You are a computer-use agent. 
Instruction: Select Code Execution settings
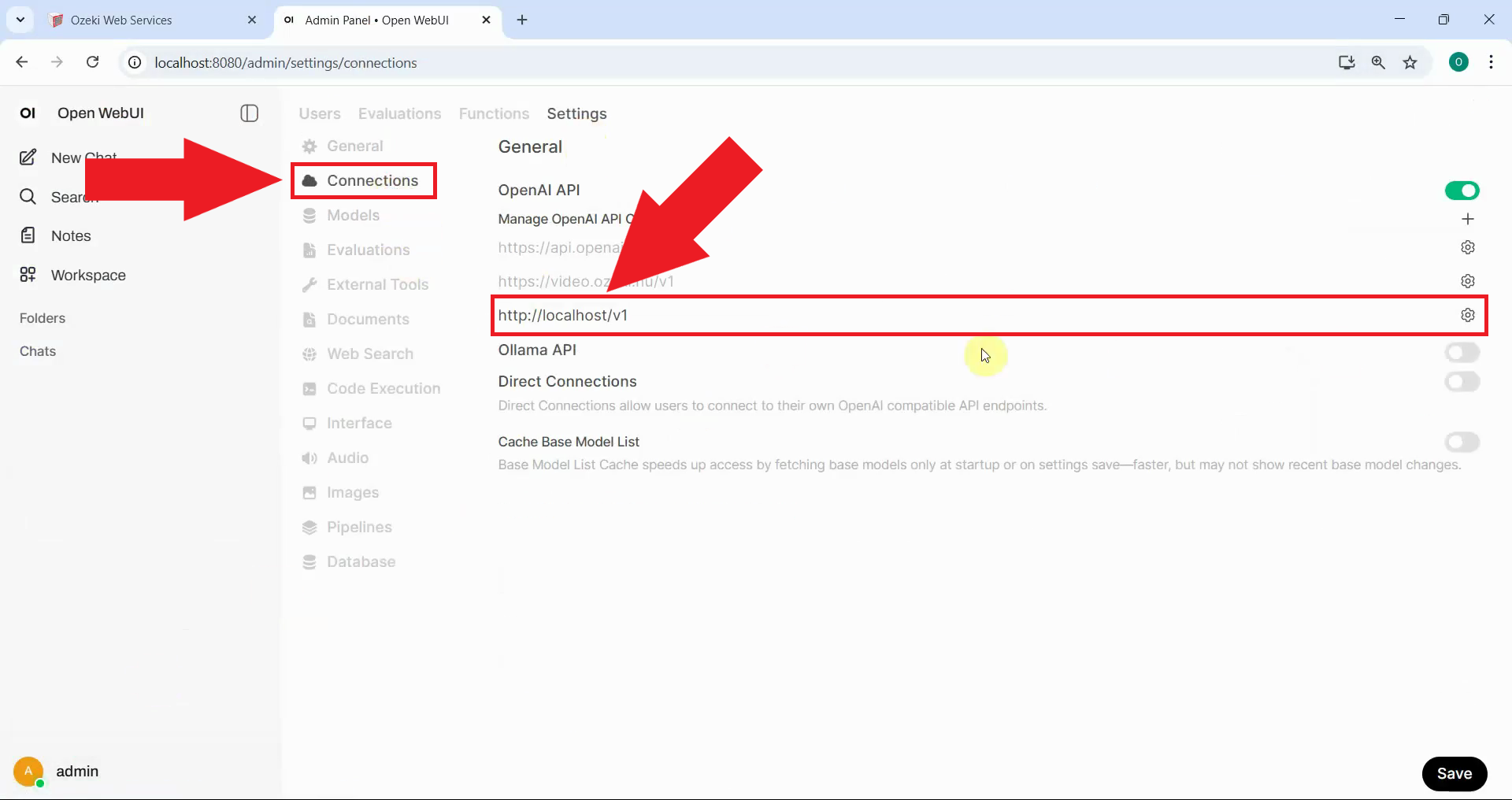[x=383, y=388]
